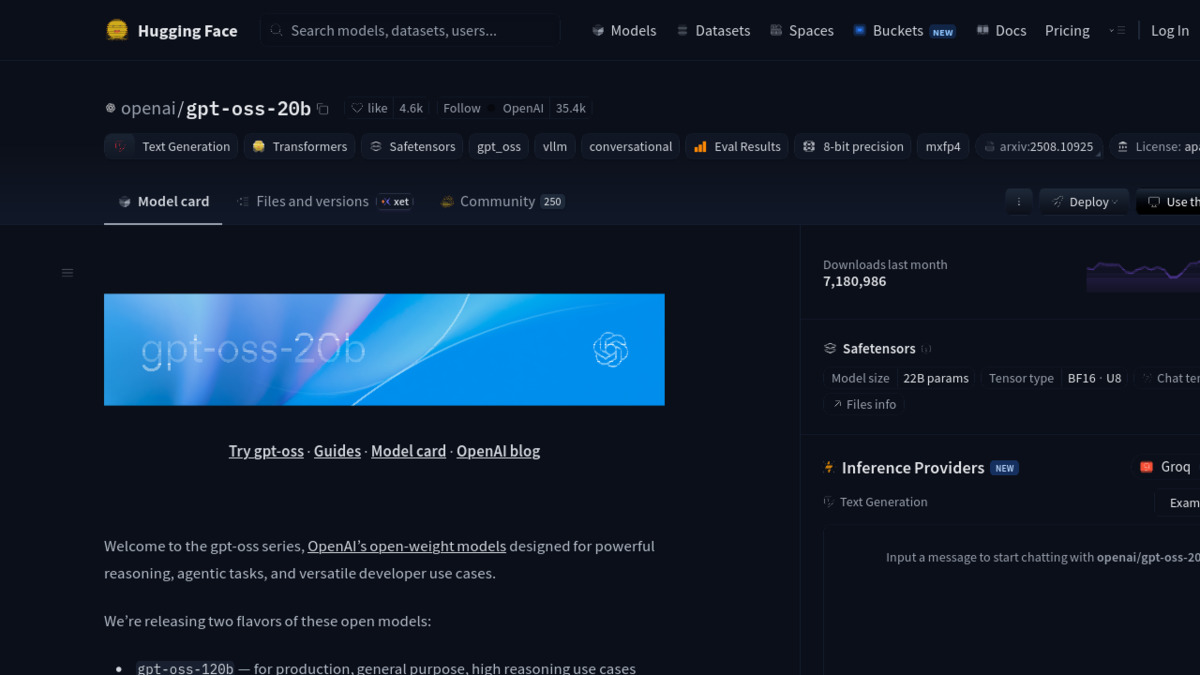This screenshot has height=675, width=1200.
Task: Select the 8-bit precision tag
Action: click(853, 146)
